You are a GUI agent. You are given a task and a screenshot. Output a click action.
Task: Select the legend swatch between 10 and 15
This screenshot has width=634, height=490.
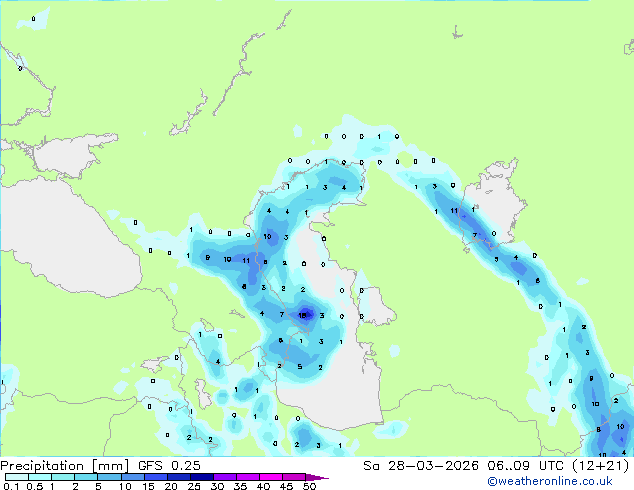(x=132, y=477)
